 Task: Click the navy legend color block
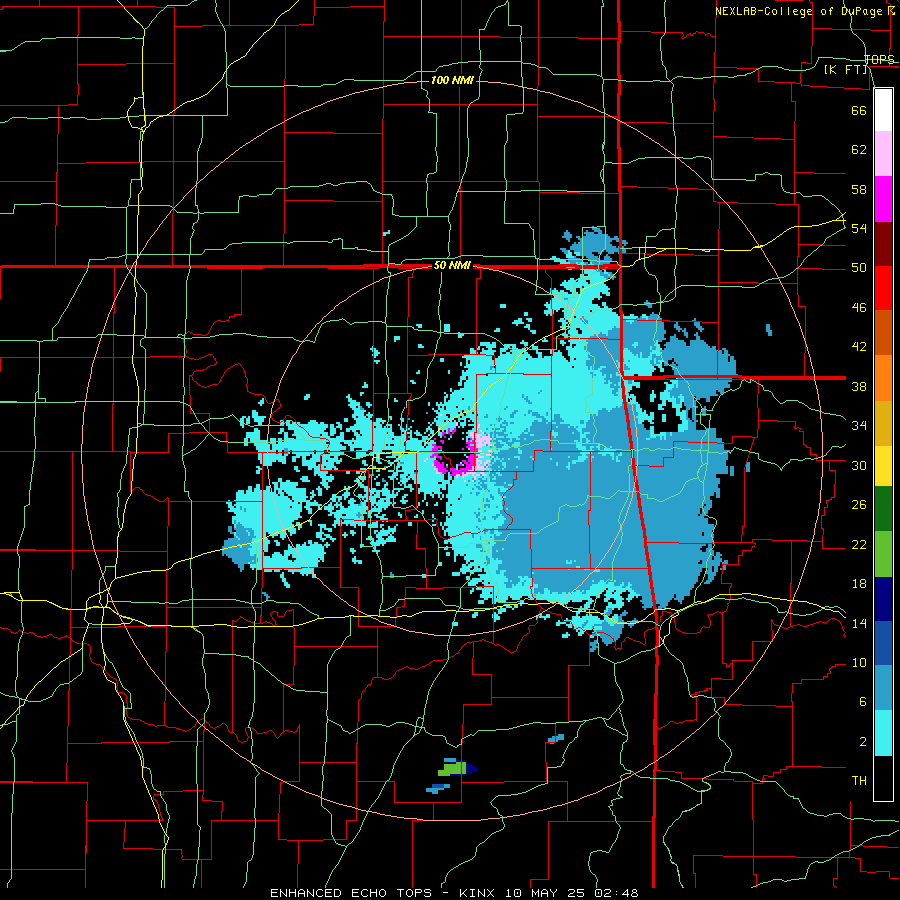[x=883, y=599]
